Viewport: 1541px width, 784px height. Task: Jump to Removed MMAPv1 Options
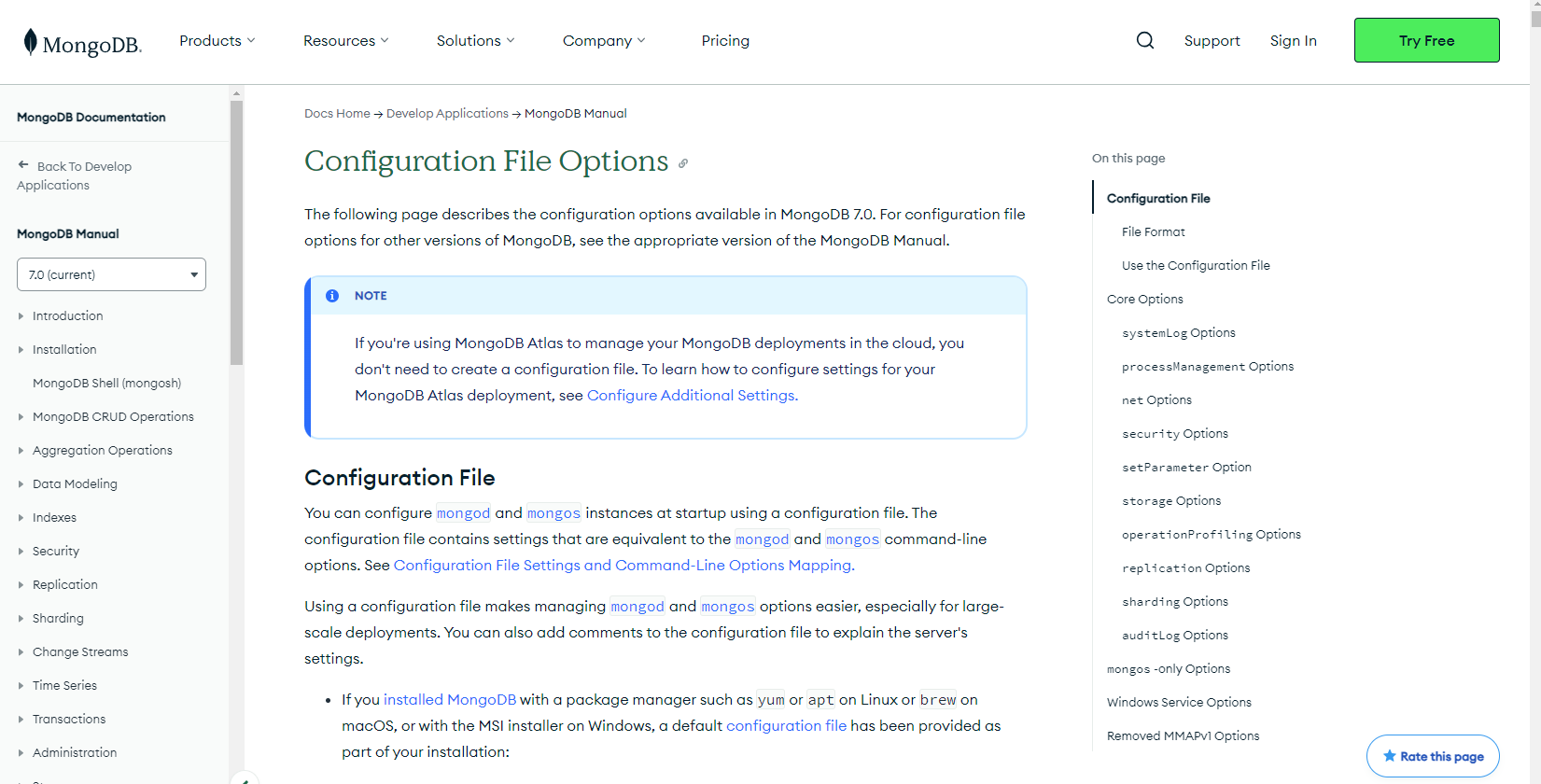tap(1183, 736)
